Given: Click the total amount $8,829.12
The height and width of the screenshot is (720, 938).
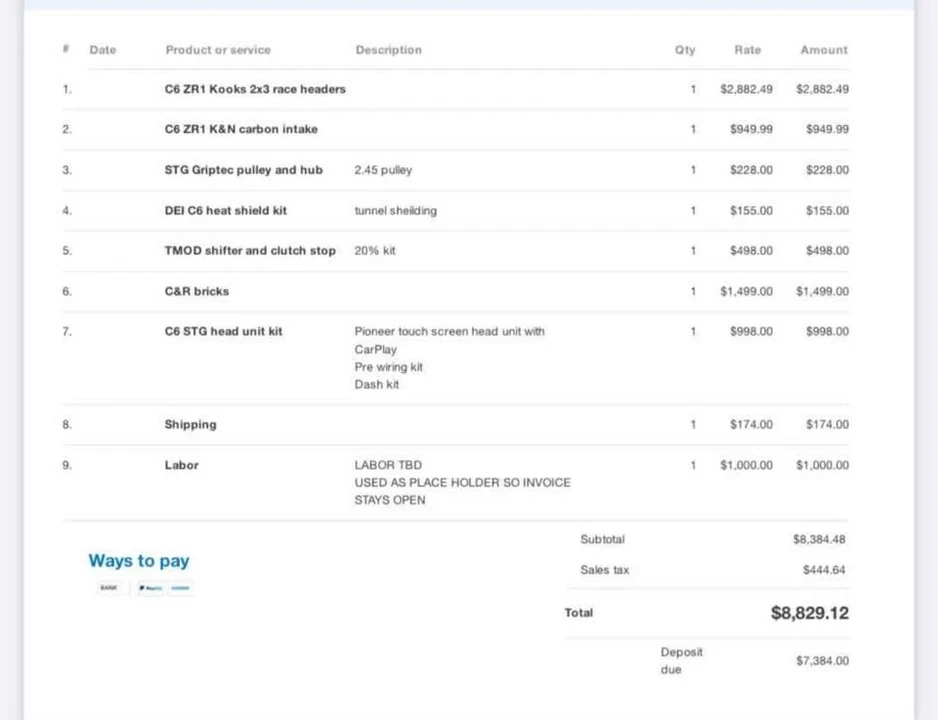Looking at the screenshot, I should pos(809,613).
